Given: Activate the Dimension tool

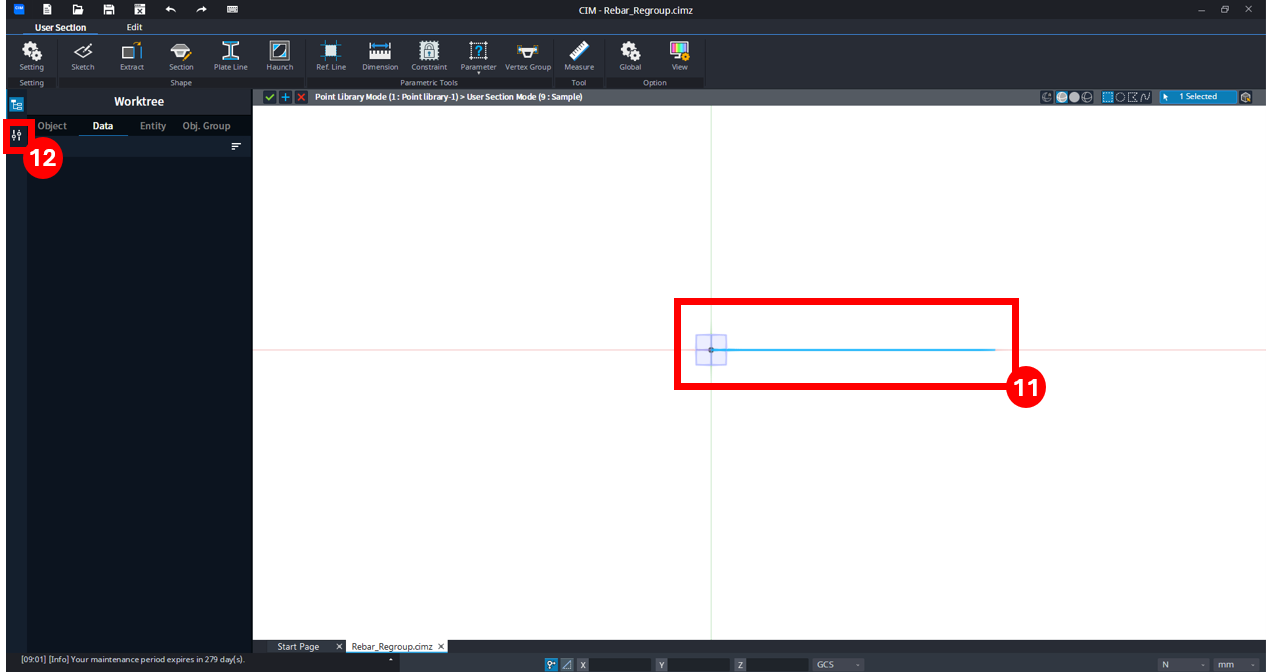Looking at the screenshot, I should pos(380,55).
